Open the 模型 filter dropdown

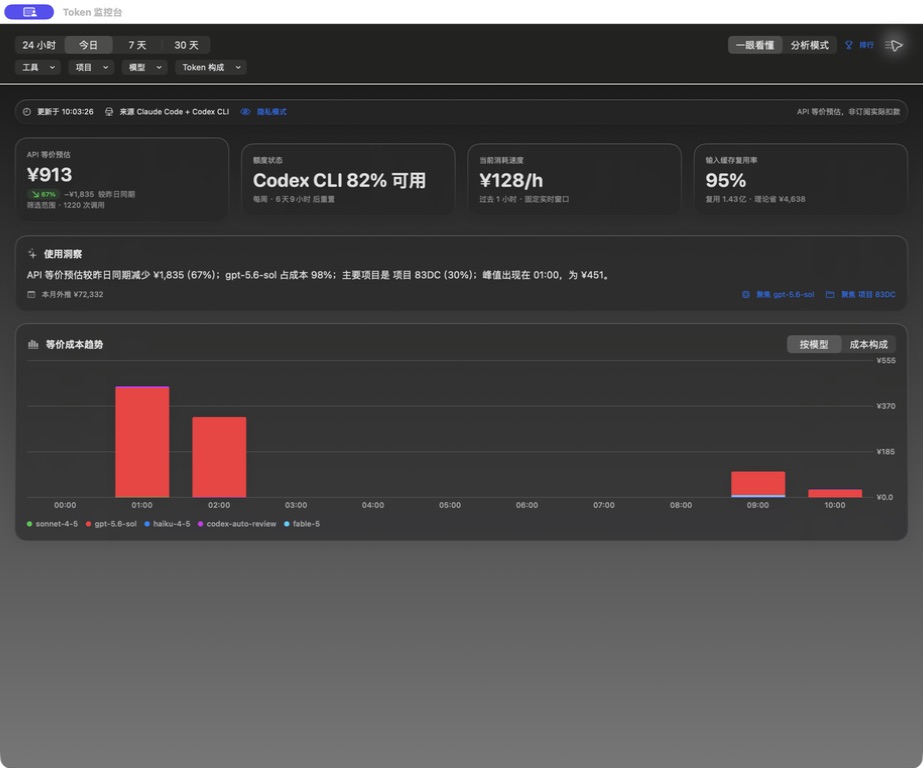[x=145, y=68]
